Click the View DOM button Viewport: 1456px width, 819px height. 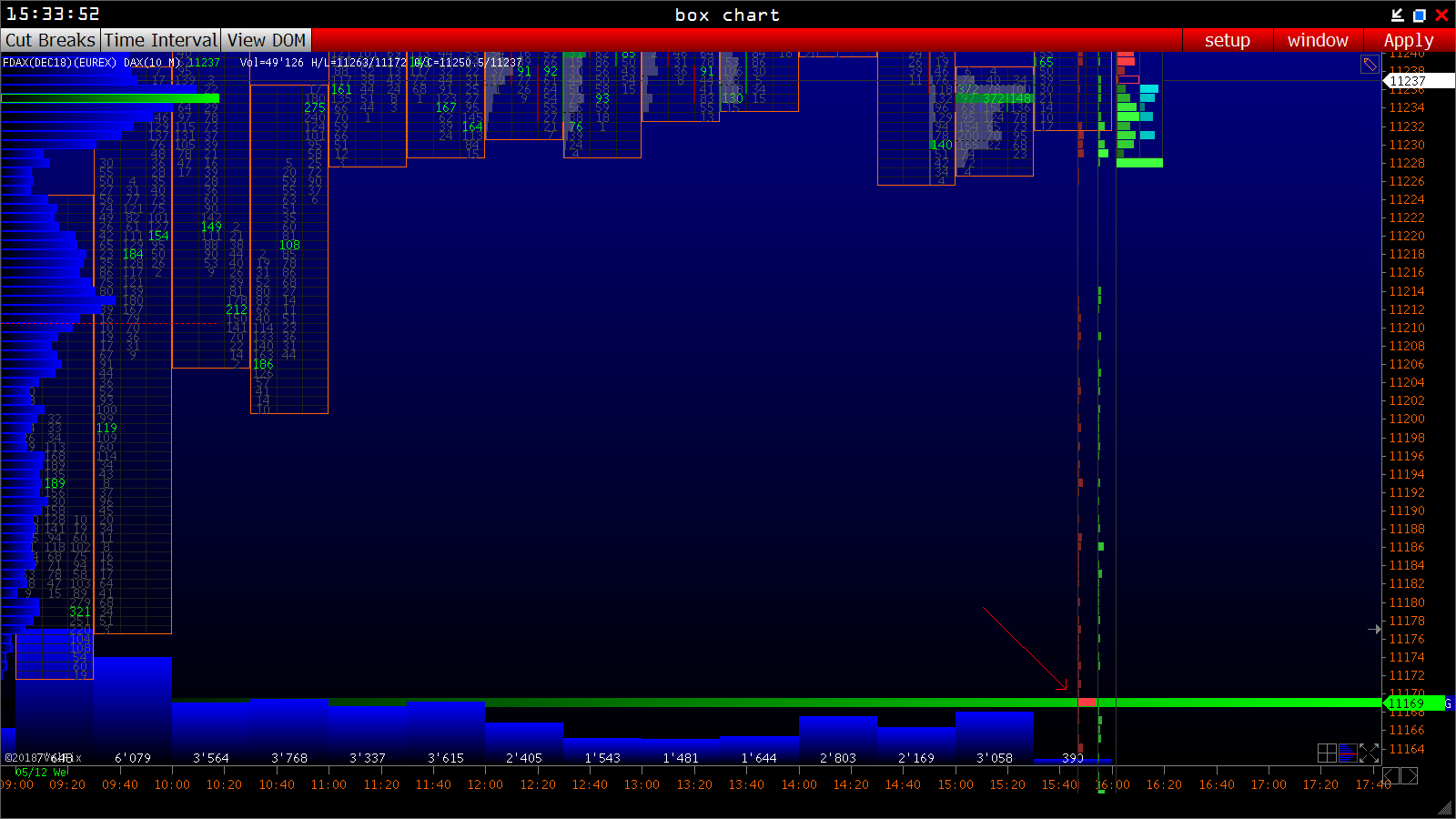click(x=267, y=40)
